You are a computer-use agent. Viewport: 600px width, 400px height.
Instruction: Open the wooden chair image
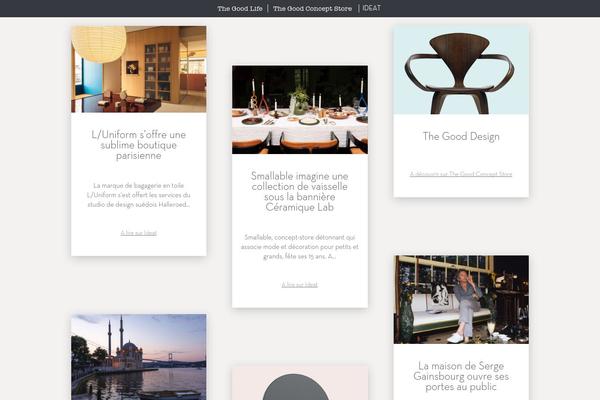pyautogui.click(x=461, y=70)
